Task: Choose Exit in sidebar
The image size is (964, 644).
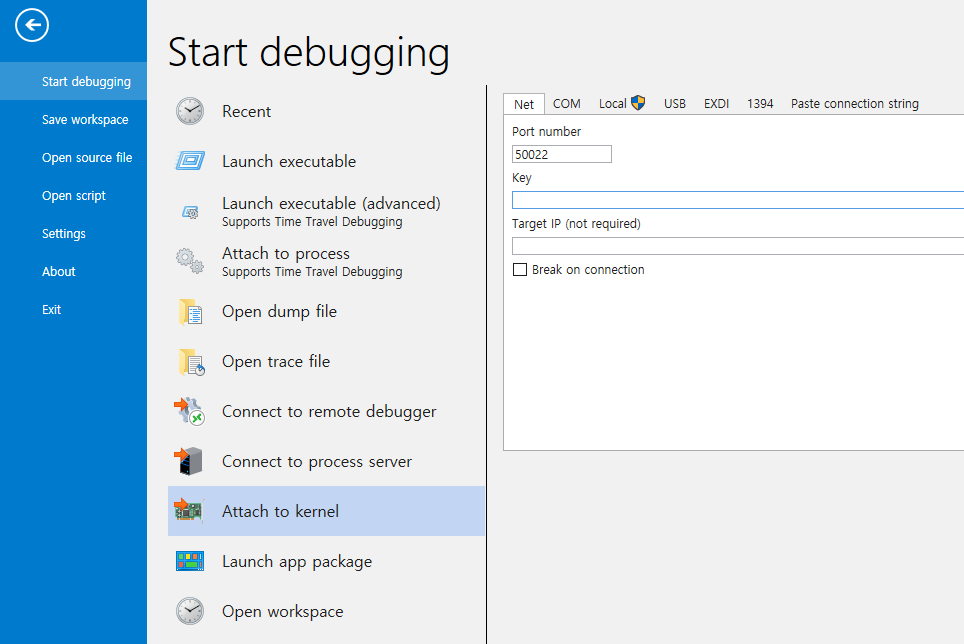Action: pos(74,310)
